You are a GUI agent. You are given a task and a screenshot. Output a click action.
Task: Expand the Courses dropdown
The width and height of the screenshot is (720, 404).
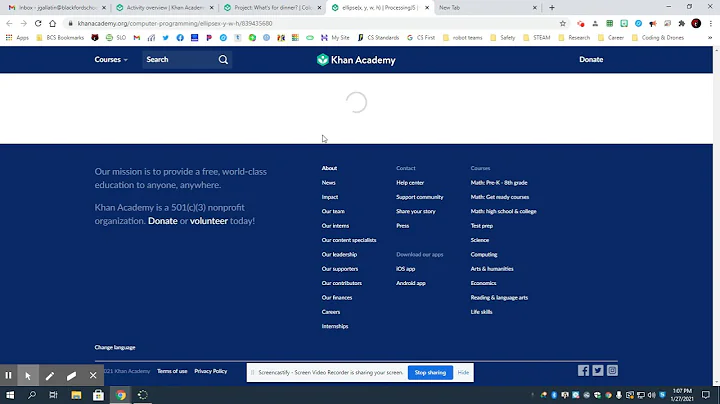click(111, 60)
